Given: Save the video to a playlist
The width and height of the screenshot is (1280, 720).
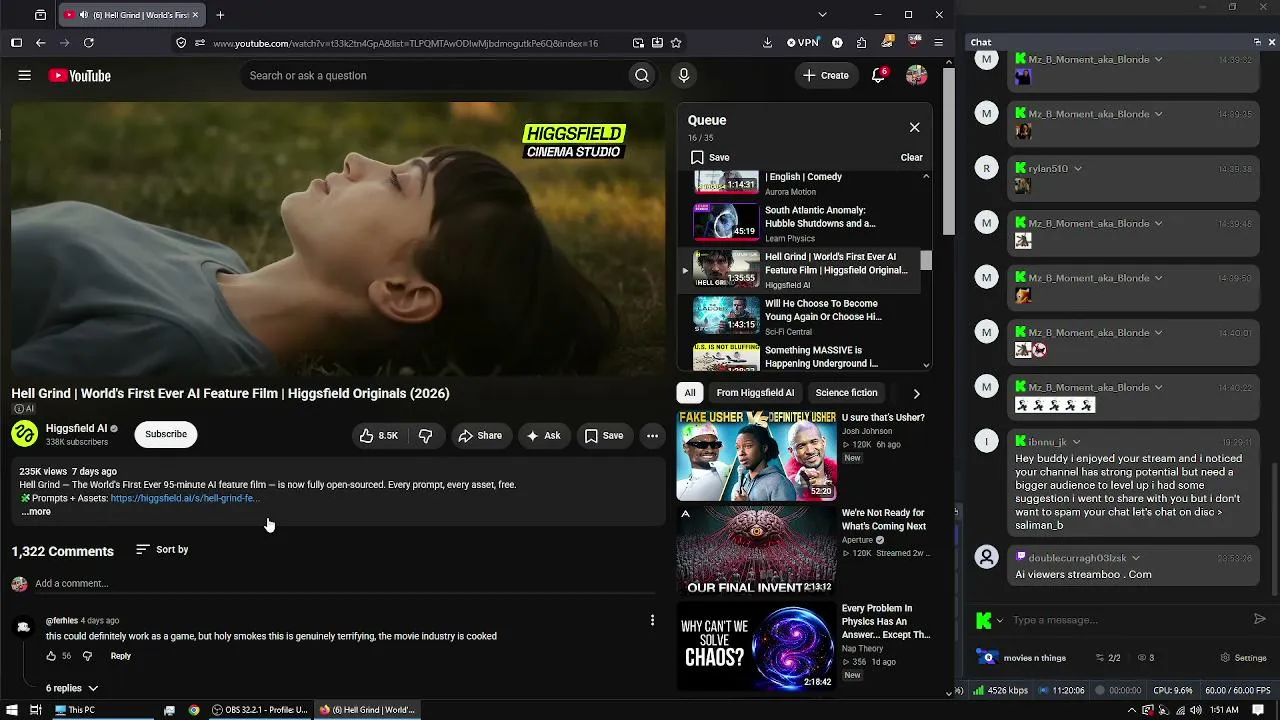Looking at the screenshot, I should (x=604, y=435).
